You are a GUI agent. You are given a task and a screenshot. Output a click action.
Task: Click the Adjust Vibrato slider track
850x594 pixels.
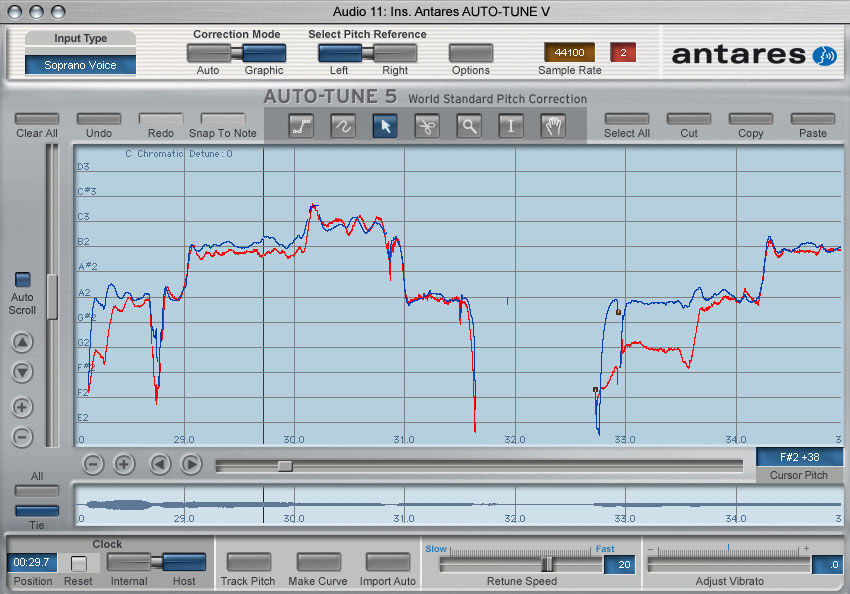[729, 565]
